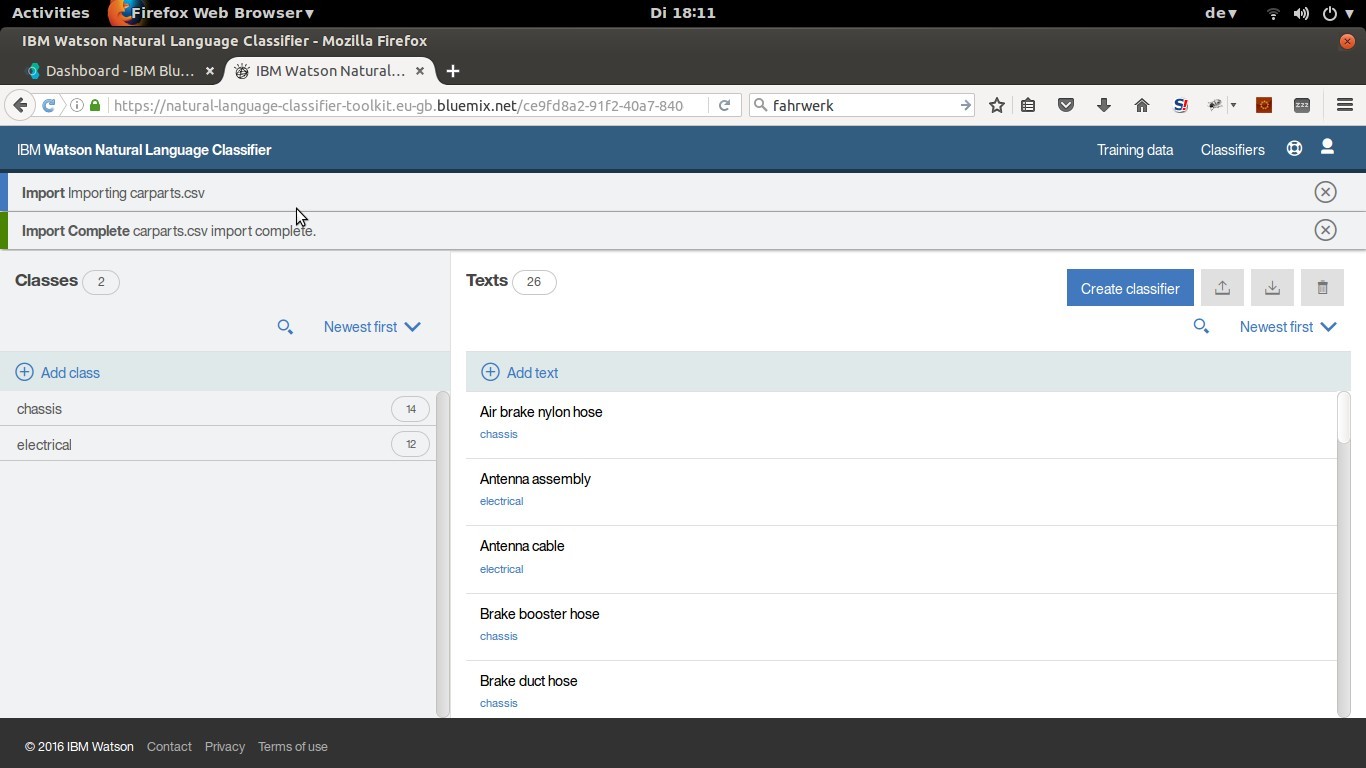Dismiss the Import Complete notification
The width and height of the screenshot is (1366, 768).
coord(1325,230)
